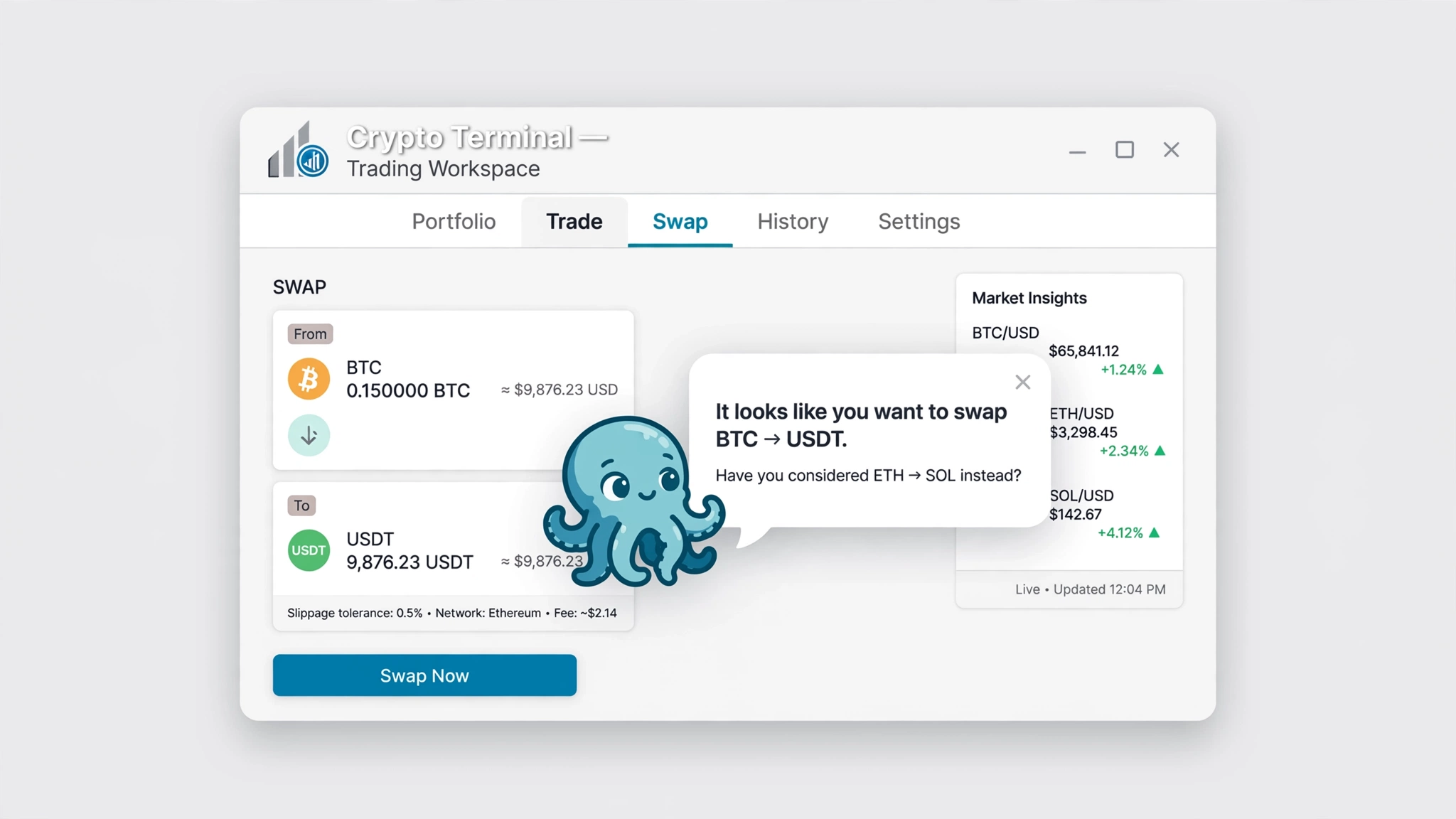Click the Crypto Terminal chart logo icon
This screenshot has width=1456, height=819.
(298, 150)
